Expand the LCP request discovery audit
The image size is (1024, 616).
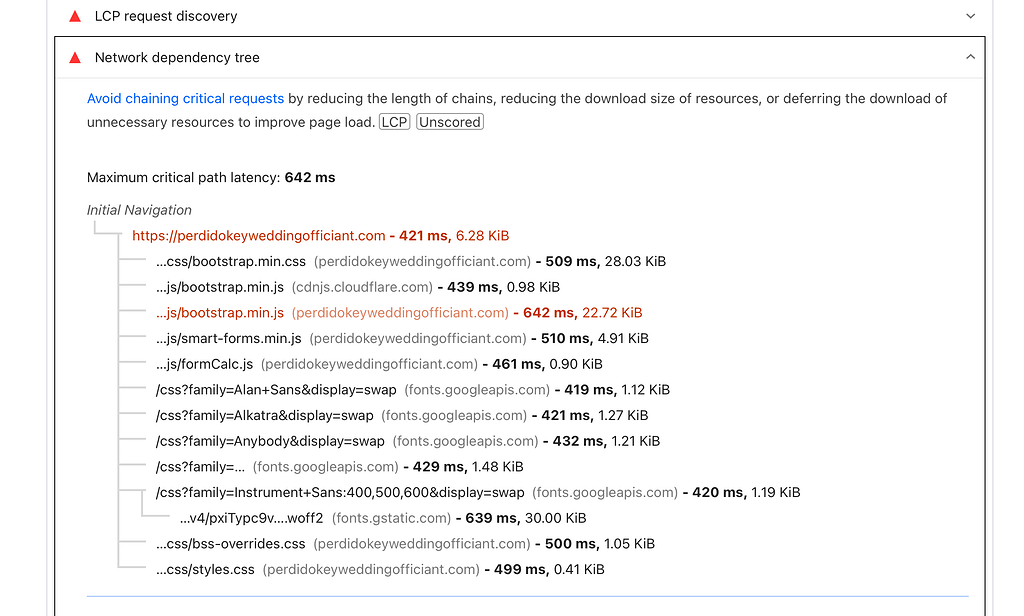[970, 16]
